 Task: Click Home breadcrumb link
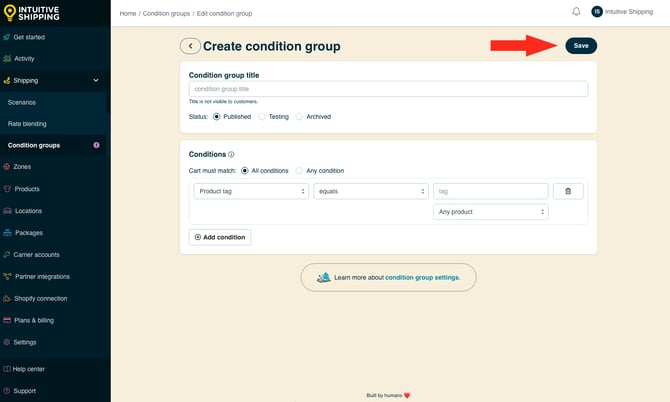point(128,14)
